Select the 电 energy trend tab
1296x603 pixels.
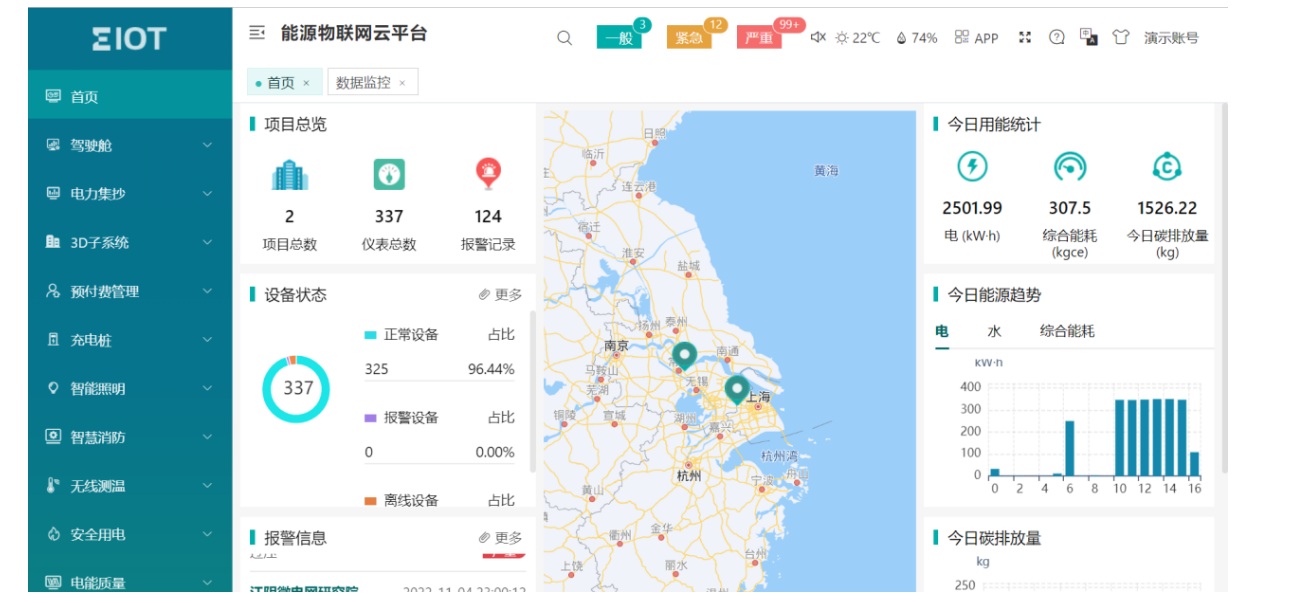942,331
